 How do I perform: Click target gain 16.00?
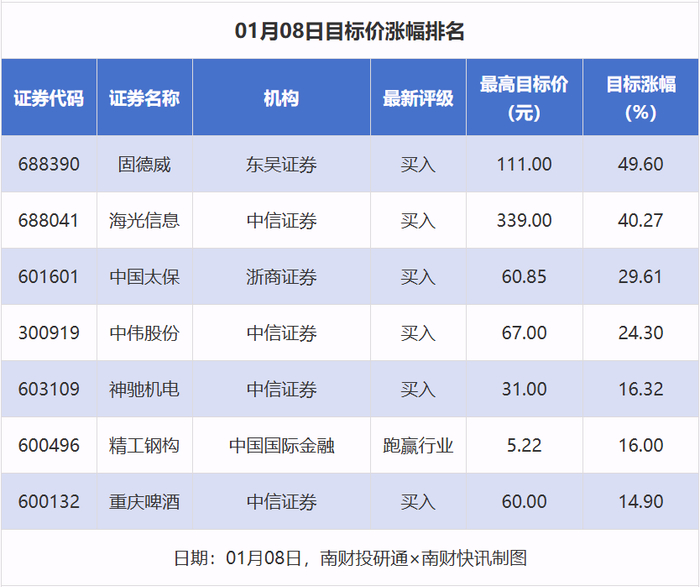(x=641, y=445)
